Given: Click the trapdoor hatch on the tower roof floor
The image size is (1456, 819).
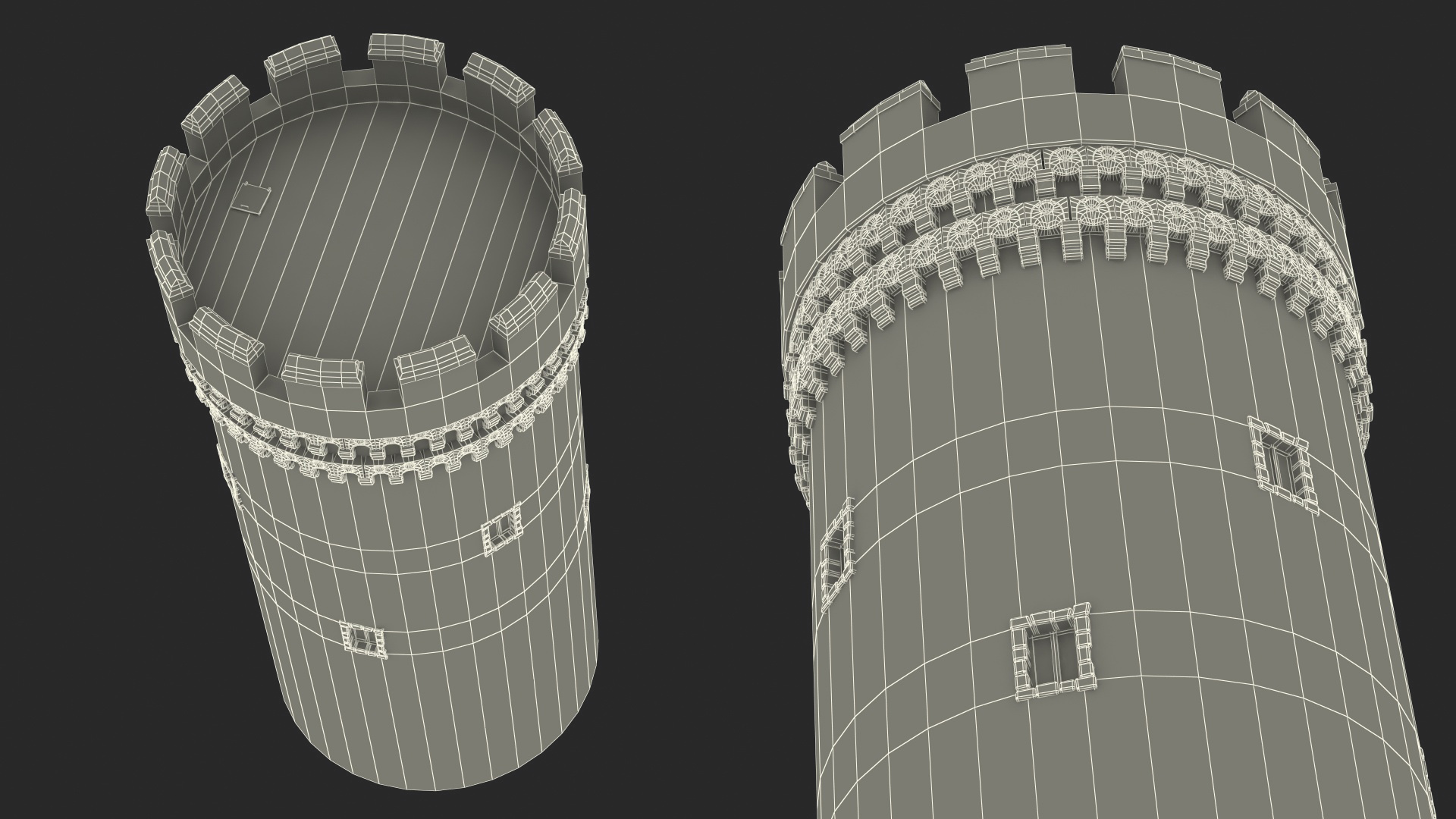Looking at the screenshot, I should (253, 198).
